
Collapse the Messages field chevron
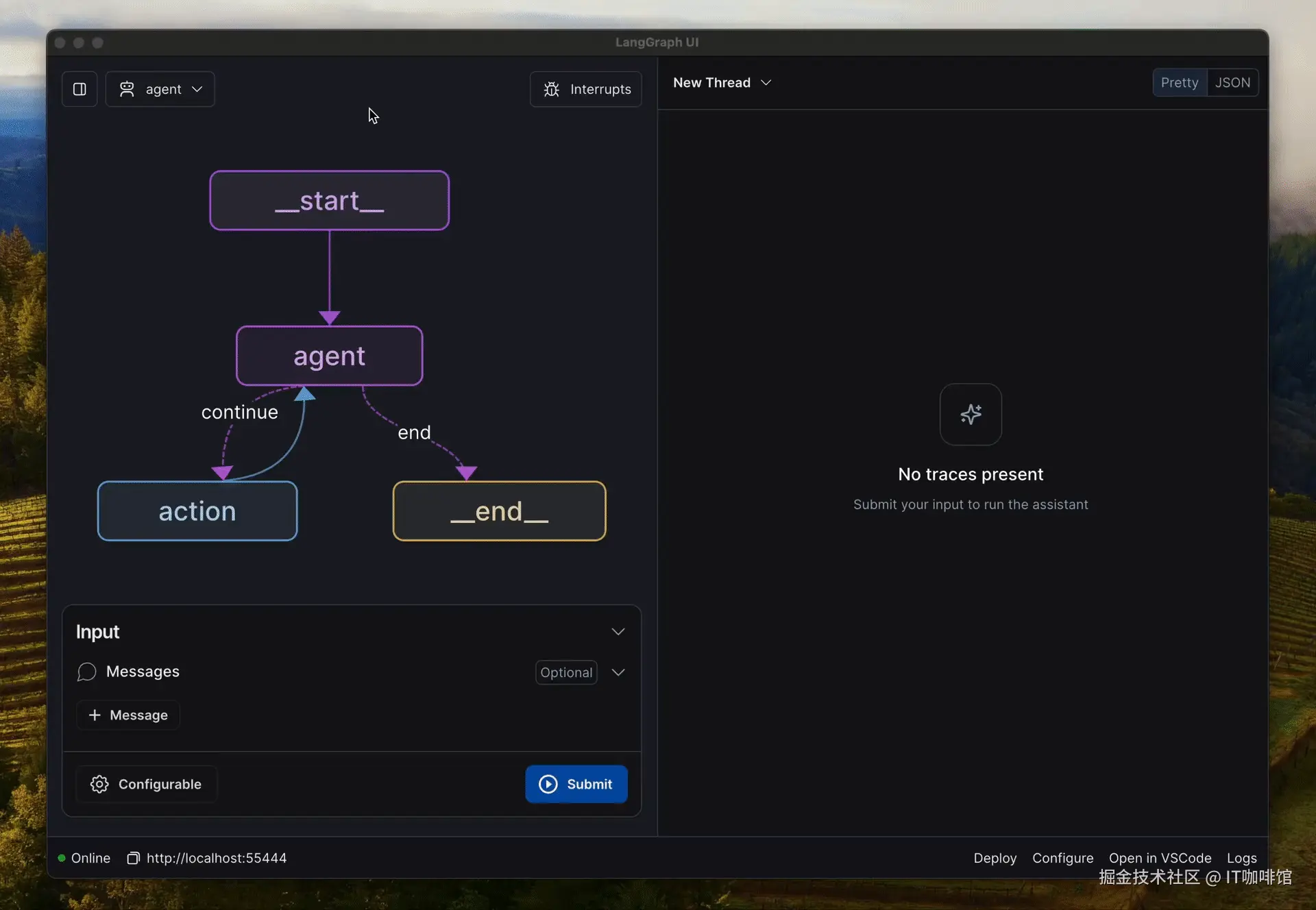[618, 672]
